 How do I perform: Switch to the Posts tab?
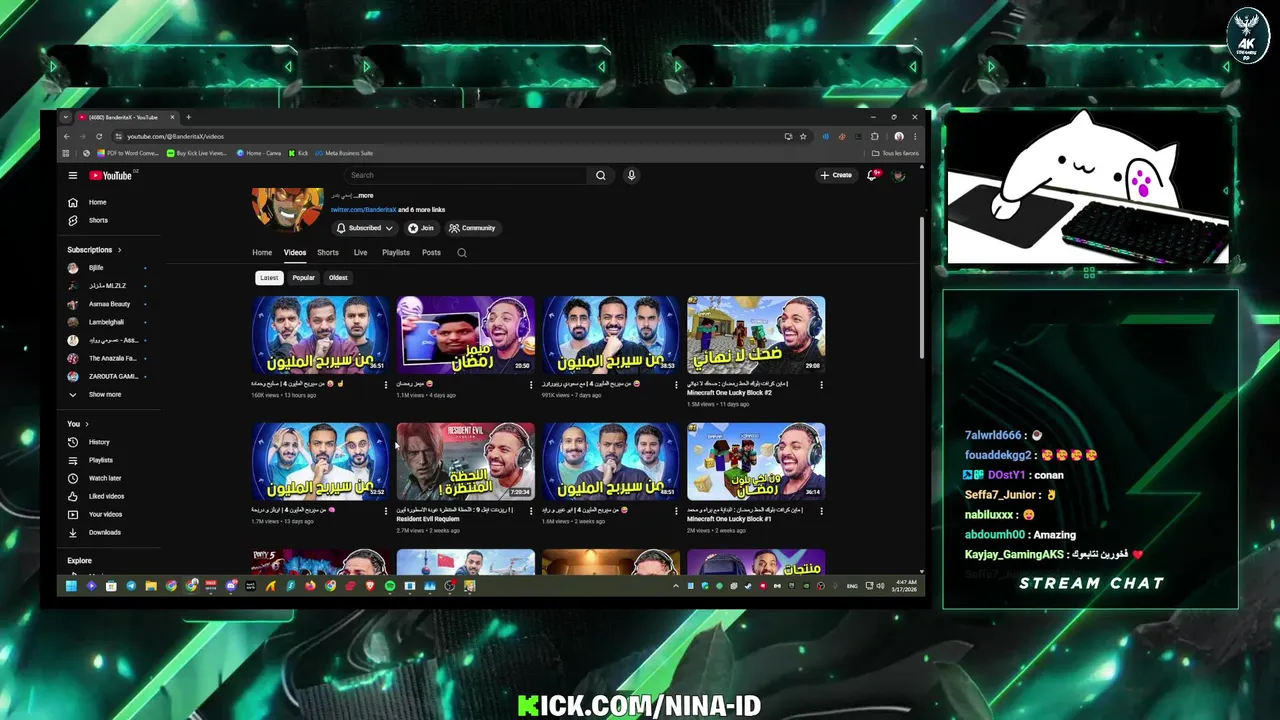[431, 253]
